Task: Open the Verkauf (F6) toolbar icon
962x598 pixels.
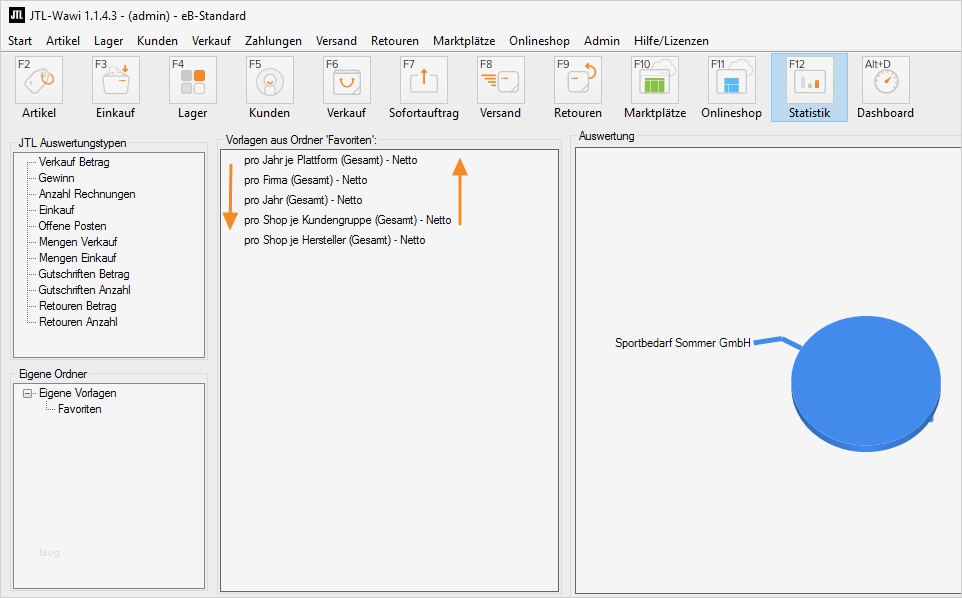Action: 347,80
